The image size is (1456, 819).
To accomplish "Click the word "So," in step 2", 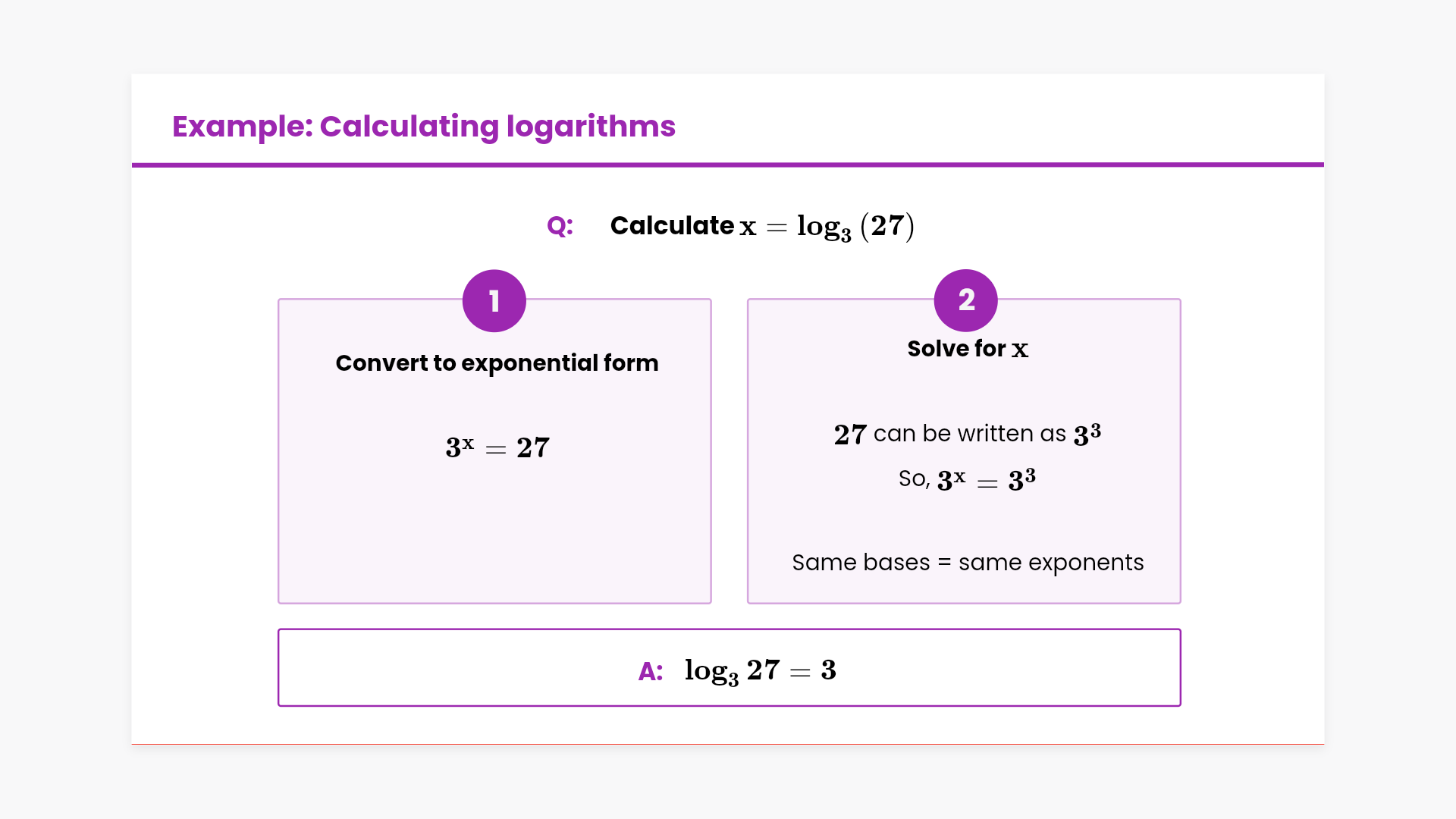I will 914,479.
